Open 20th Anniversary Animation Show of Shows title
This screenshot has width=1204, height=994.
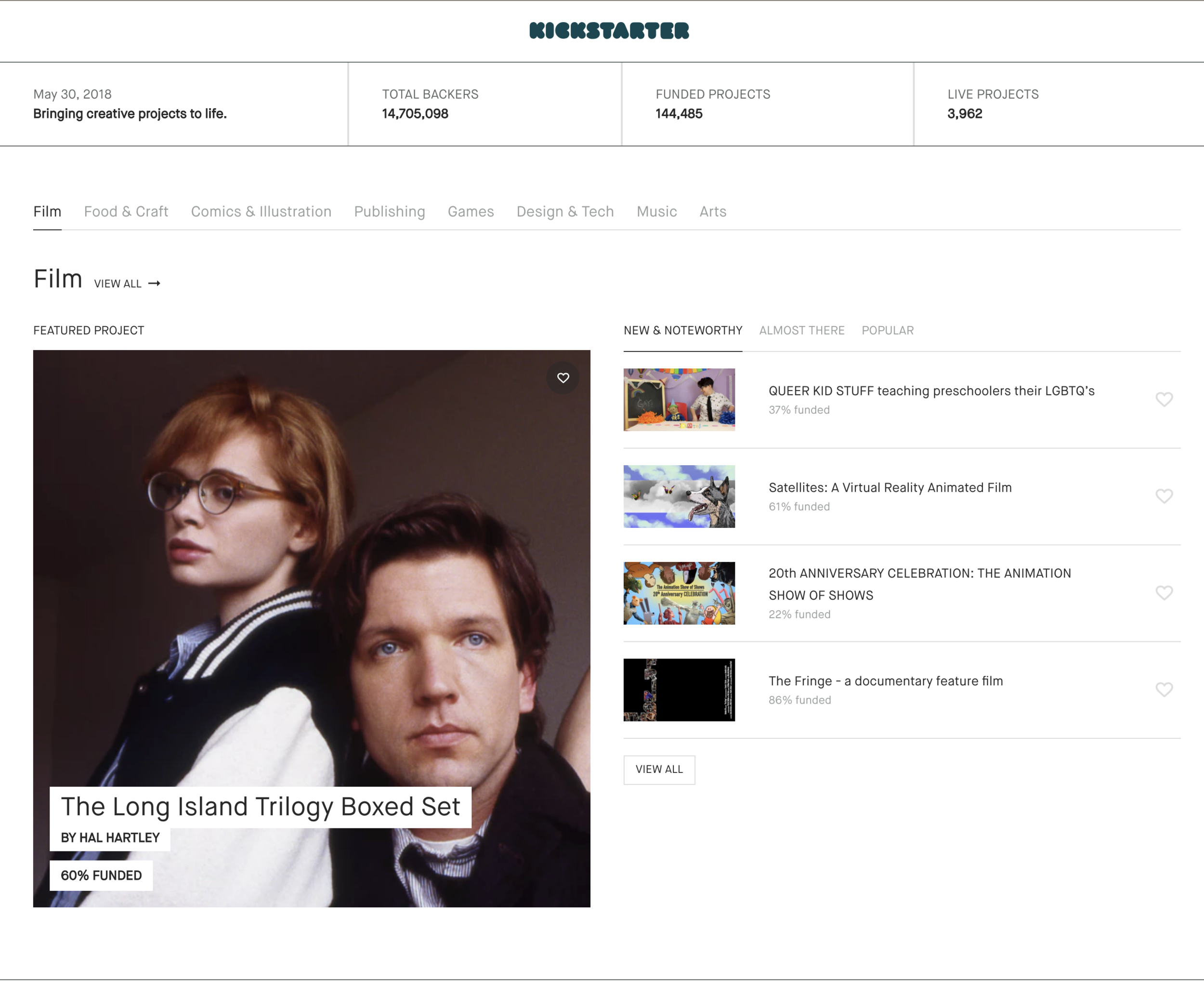(919, 585)
